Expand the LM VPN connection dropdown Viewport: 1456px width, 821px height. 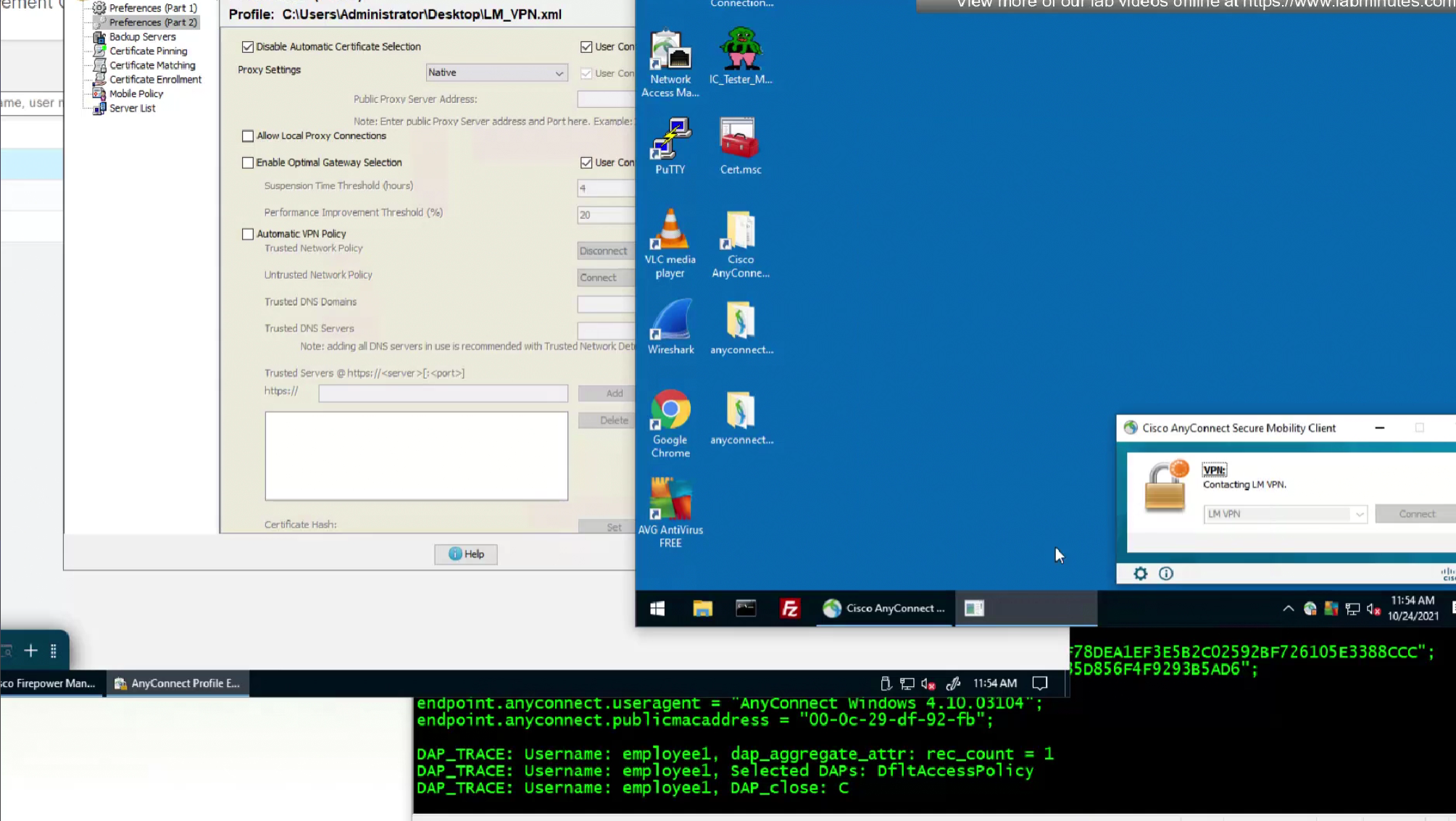click(x=1358, y=514)
